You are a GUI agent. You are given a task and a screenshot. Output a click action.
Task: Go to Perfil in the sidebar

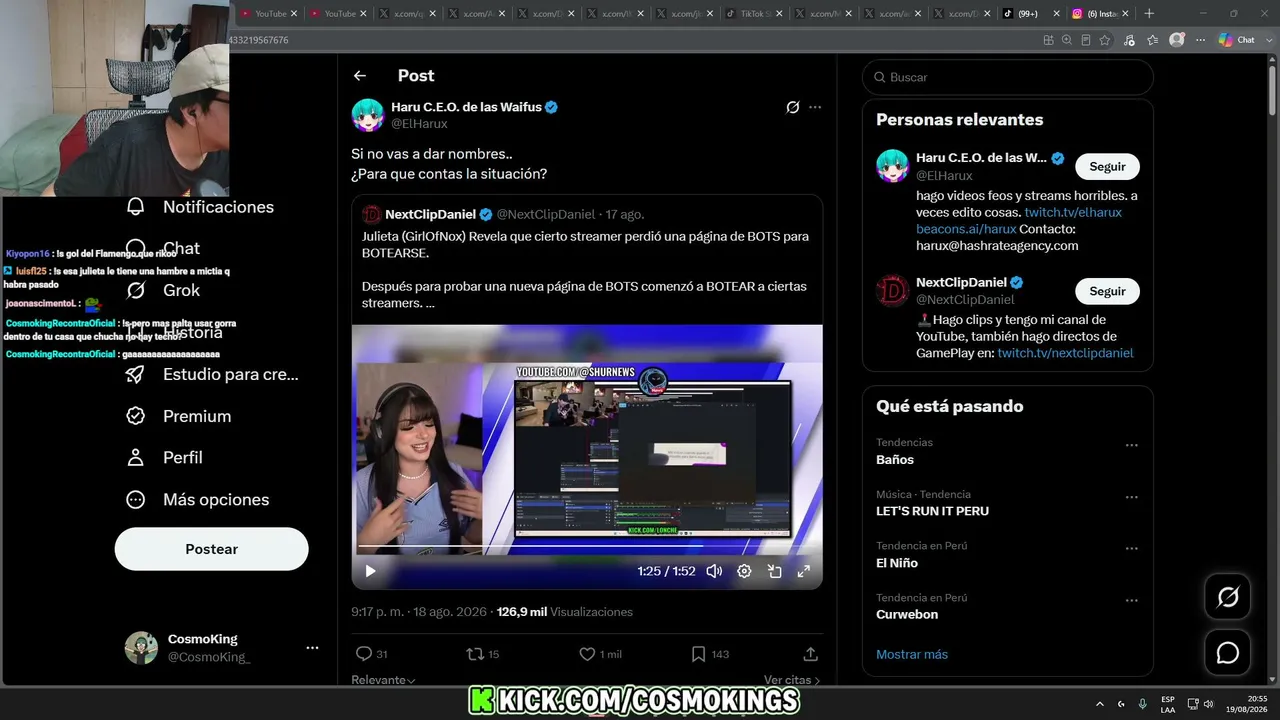pyautogui.click(x=164, y=457)
